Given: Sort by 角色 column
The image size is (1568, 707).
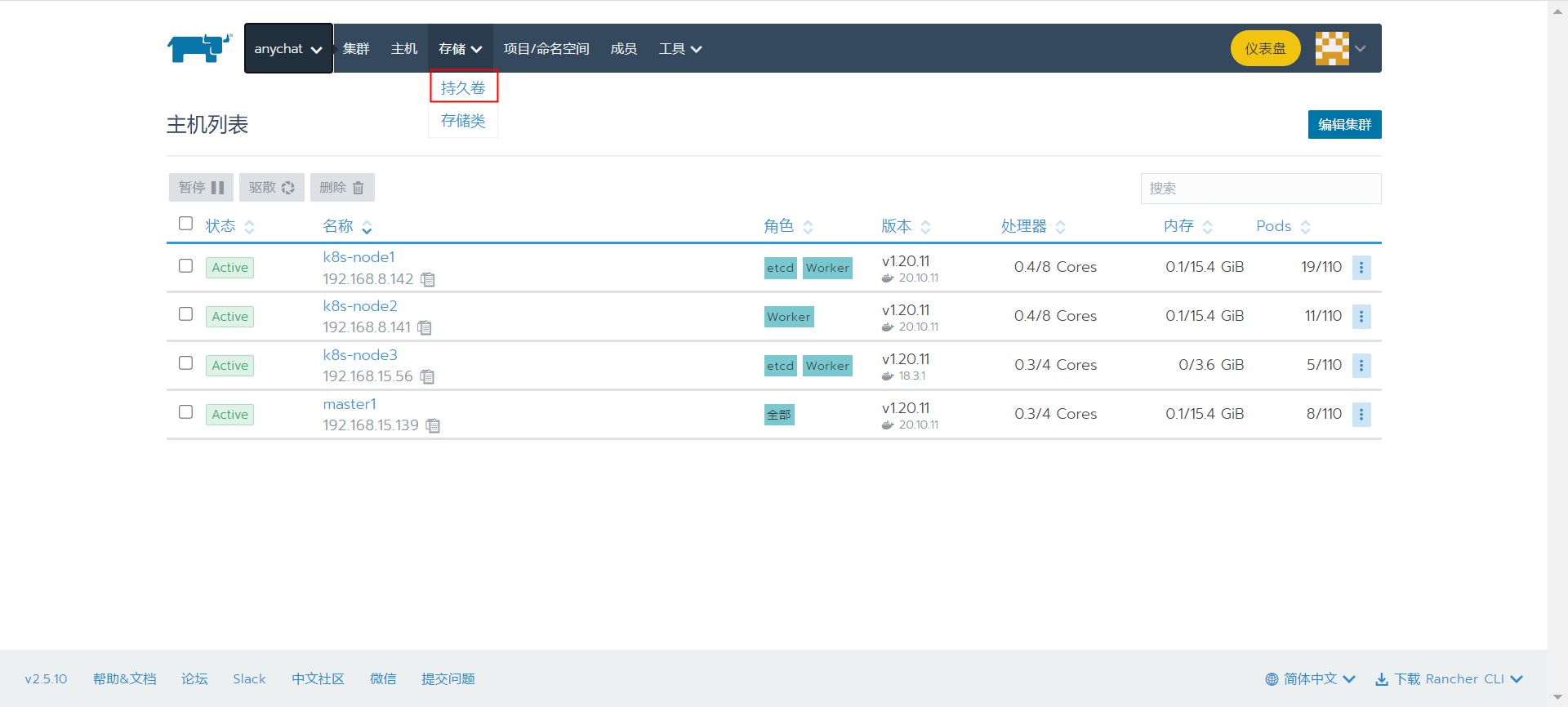Looking at the screenshot, I should [x=788, y=226].
